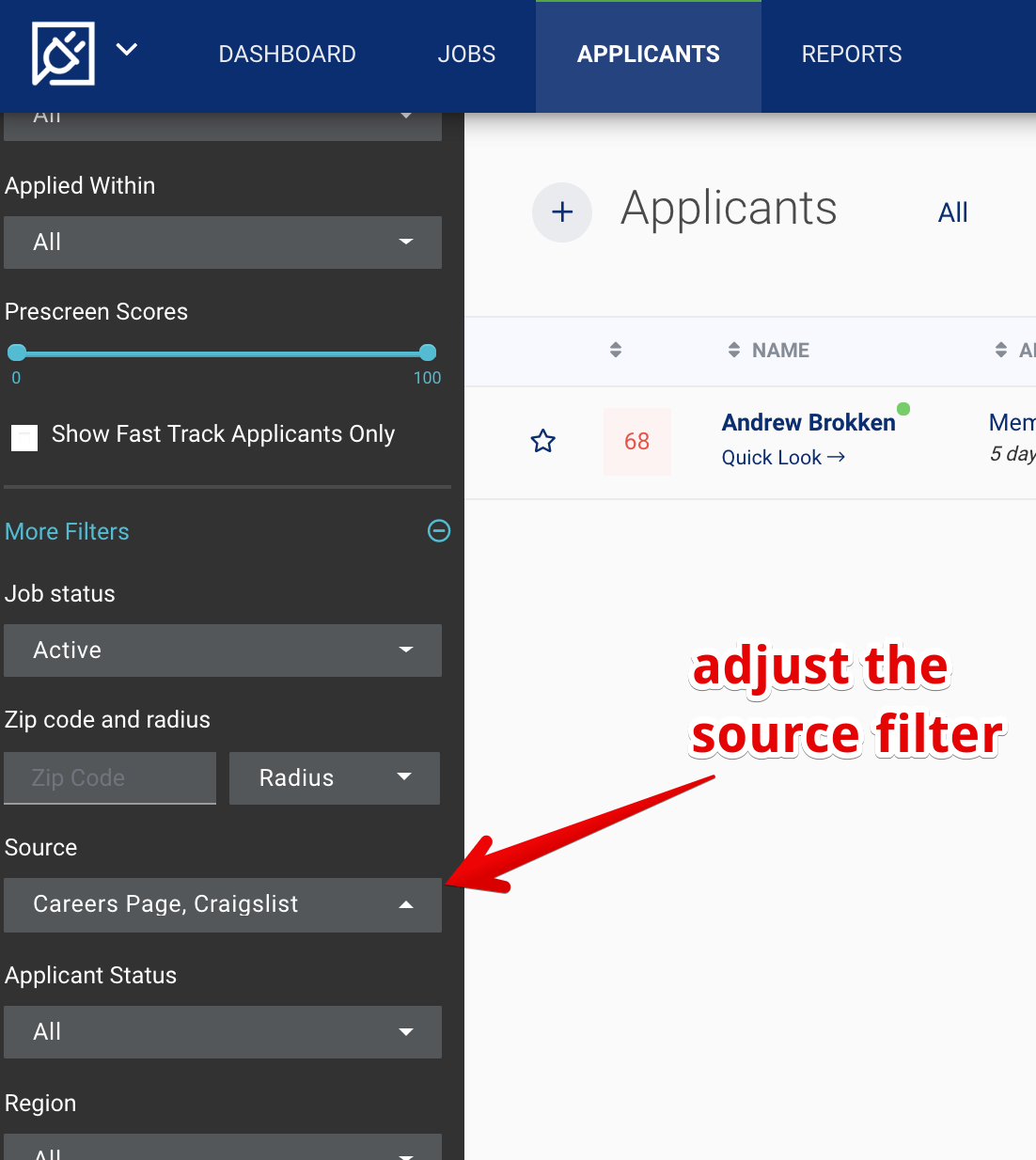Image resolution: width=1036 pixels, height=1160 pixels.
Task: Sort the NAME column using its sort arrows
Action: click(x=734, y=349)
